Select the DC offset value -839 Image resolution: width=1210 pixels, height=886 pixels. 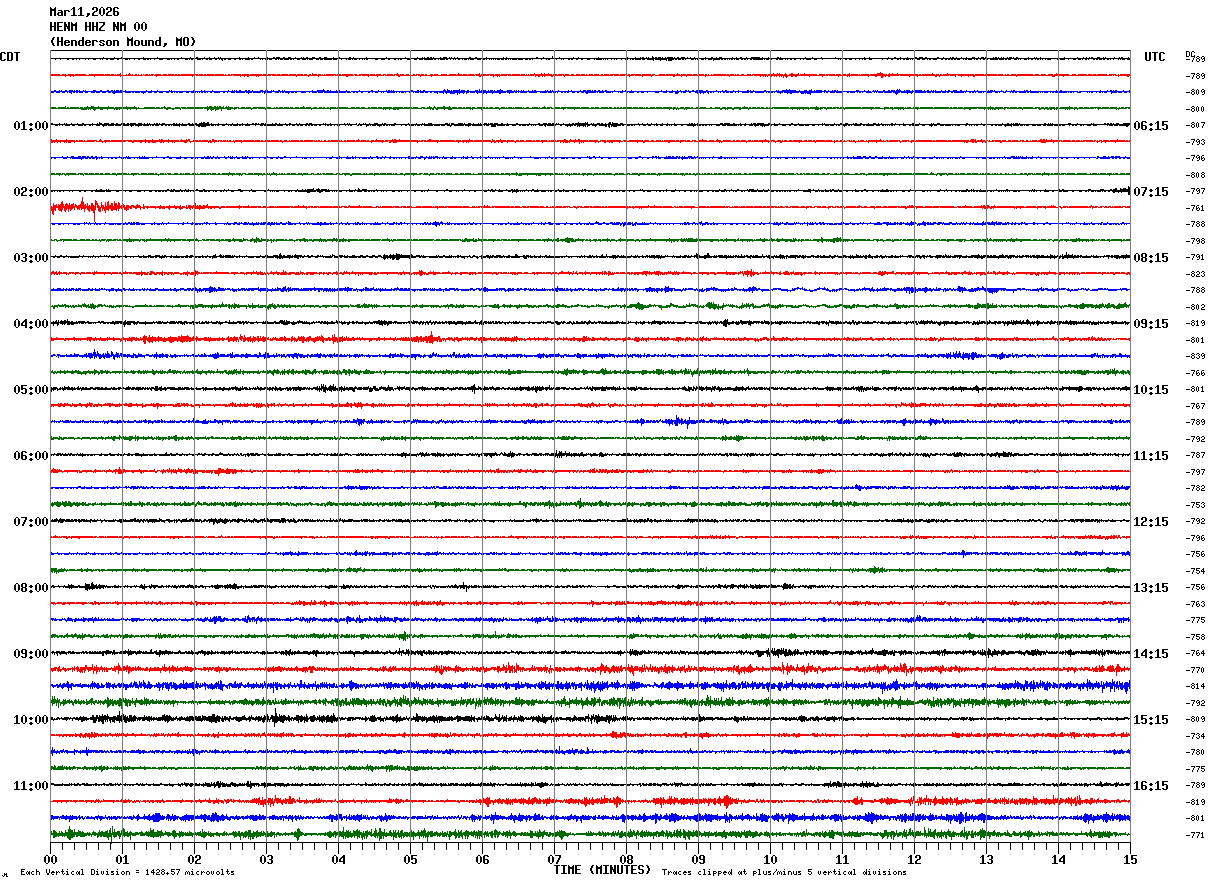(1195, 357)
